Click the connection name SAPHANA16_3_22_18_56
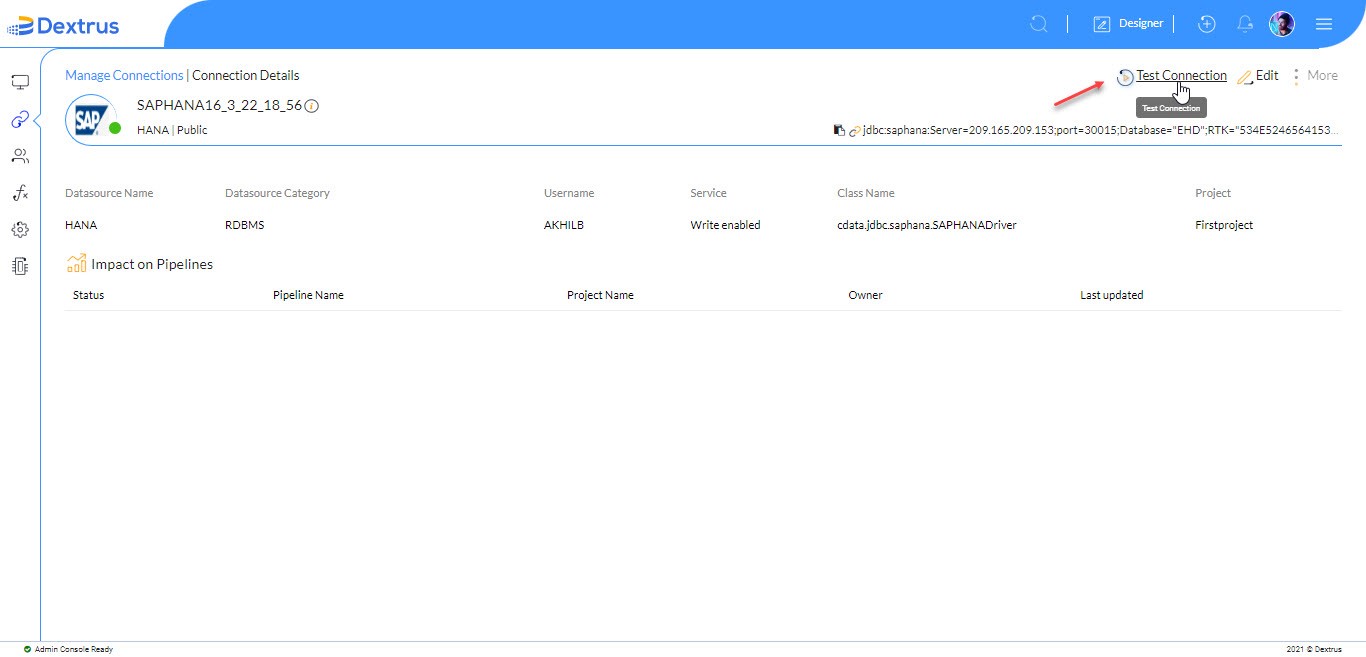 [x=219, y=105]
